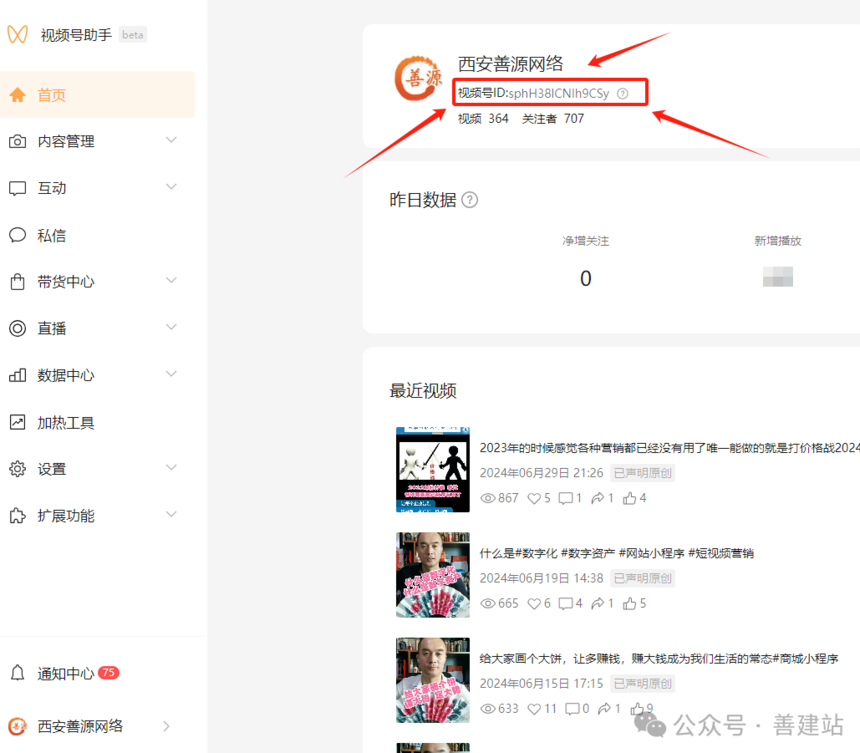Click the share icon on the 06月19日 video
The image size is (860, 753).
[x=598, y=603]
